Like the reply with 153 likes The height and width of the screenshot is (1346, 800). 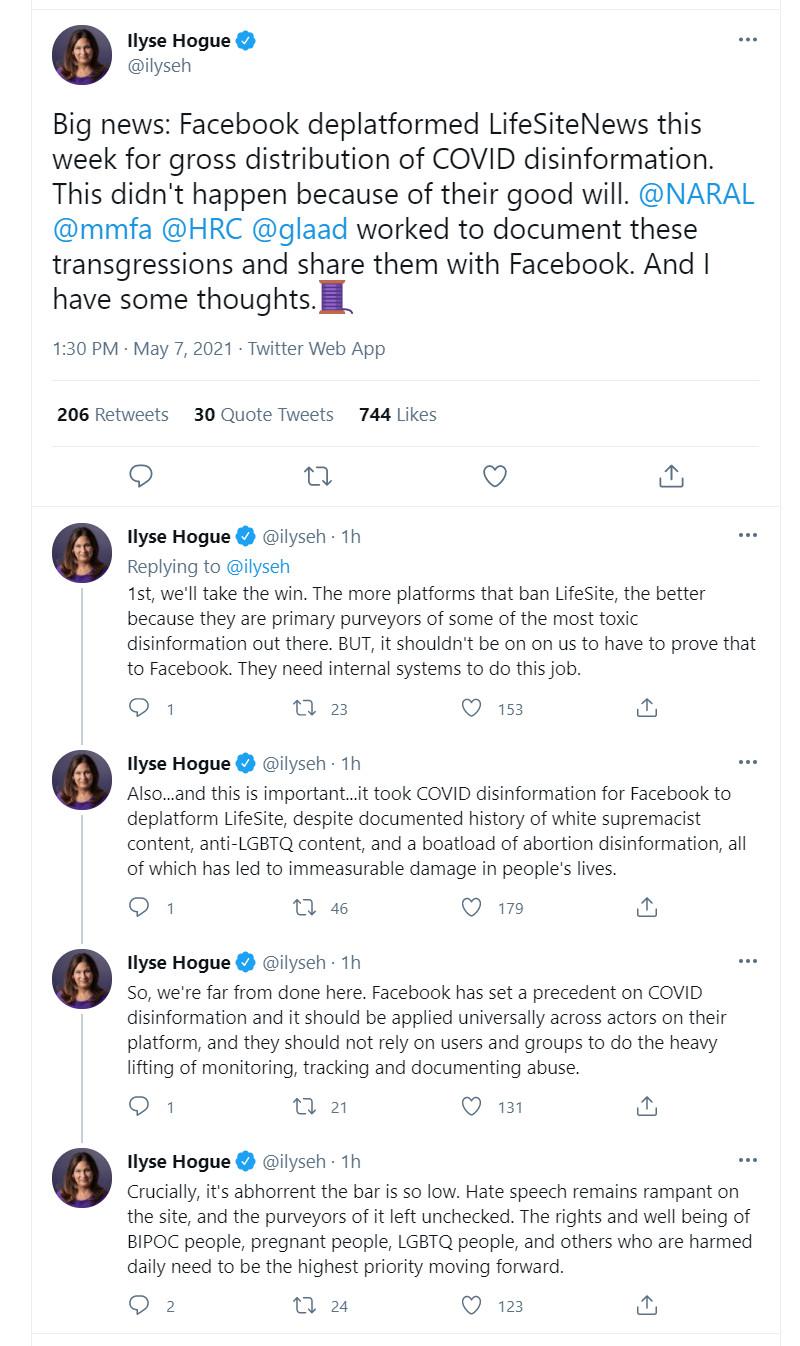point(472,708)
